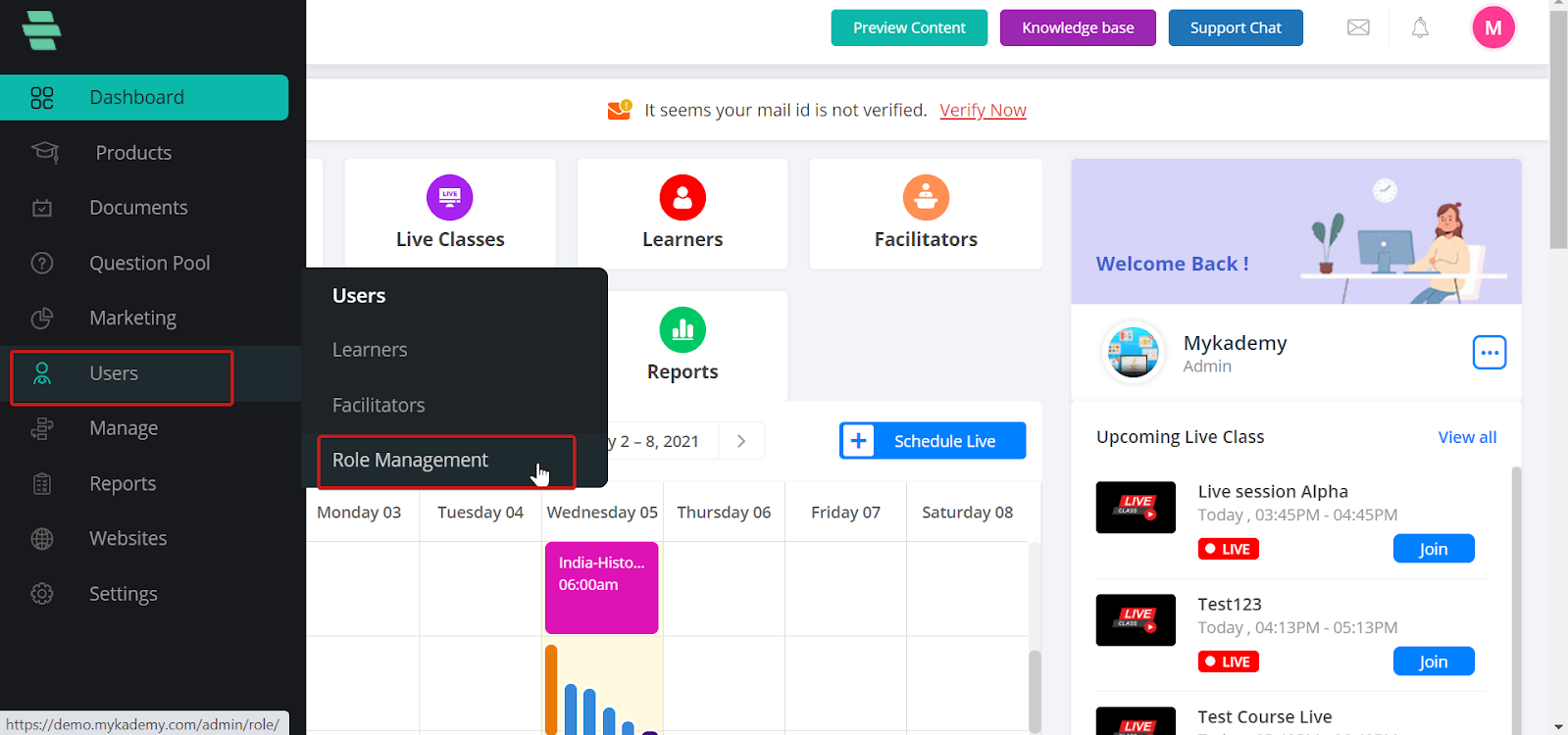Click the Test Course Live title

1265,717
